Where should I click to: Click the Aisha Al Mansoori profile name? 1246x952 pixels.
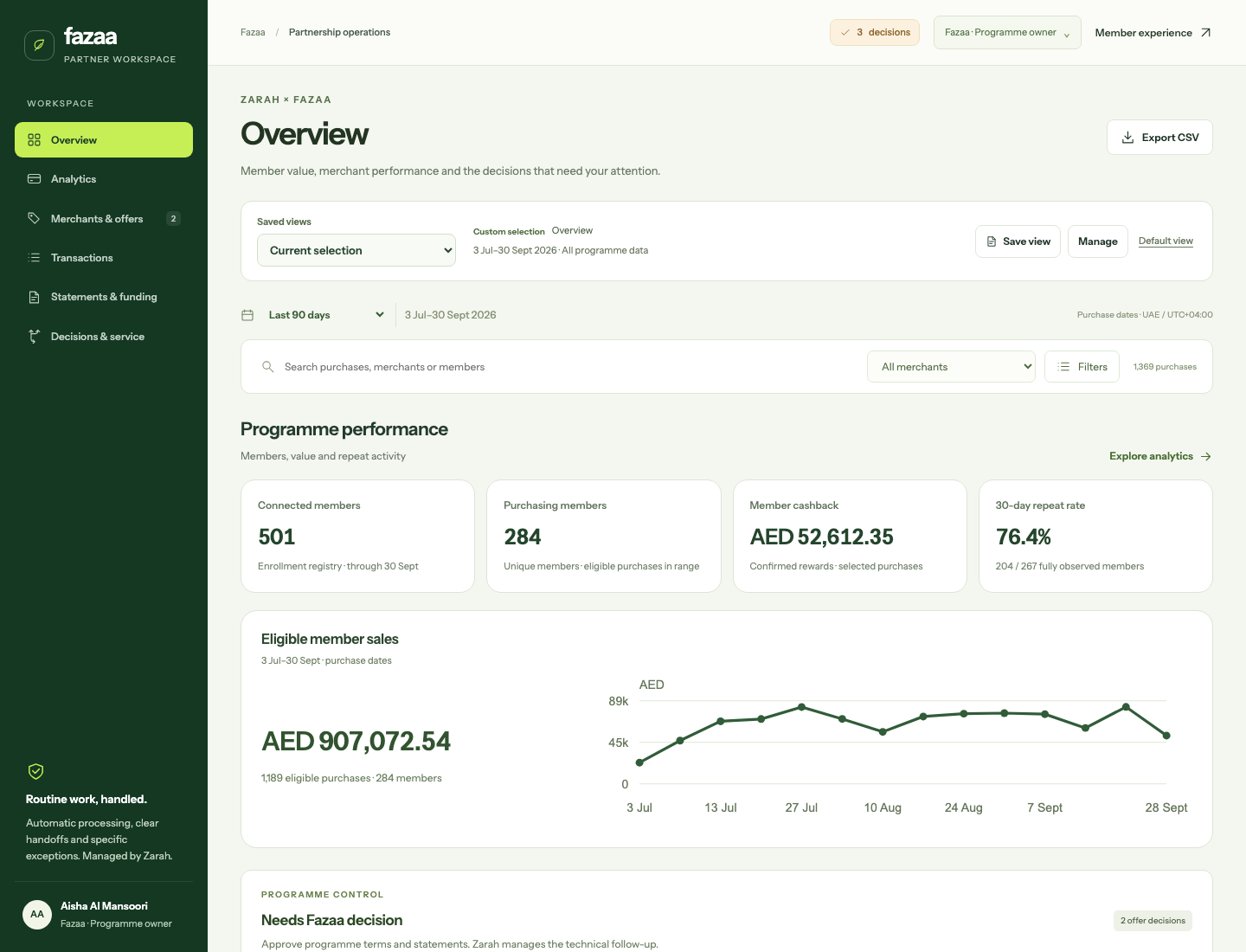click(104, 906)
